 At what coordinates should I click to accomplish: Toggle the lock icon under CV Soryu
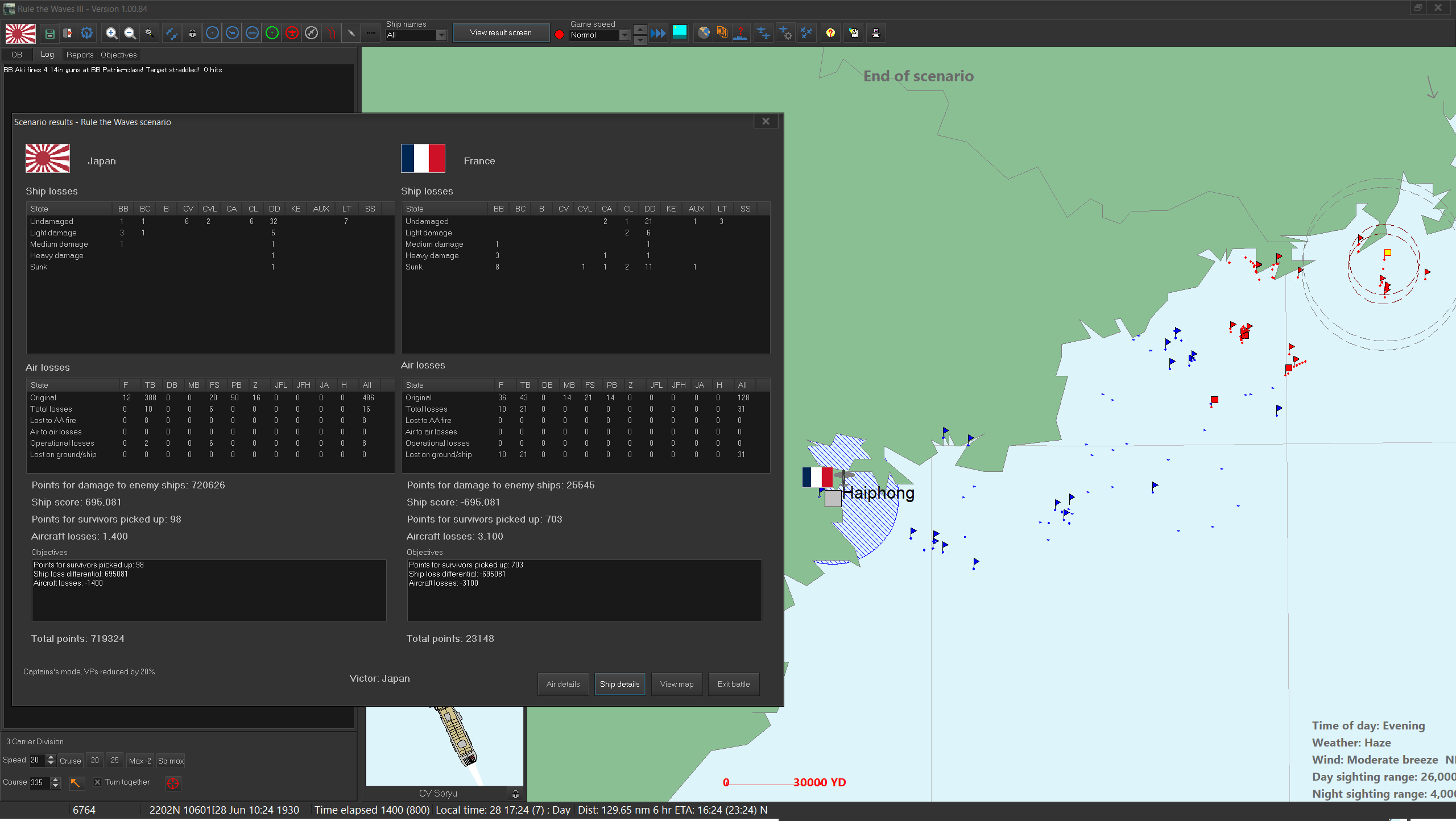[x=515, y=794]
